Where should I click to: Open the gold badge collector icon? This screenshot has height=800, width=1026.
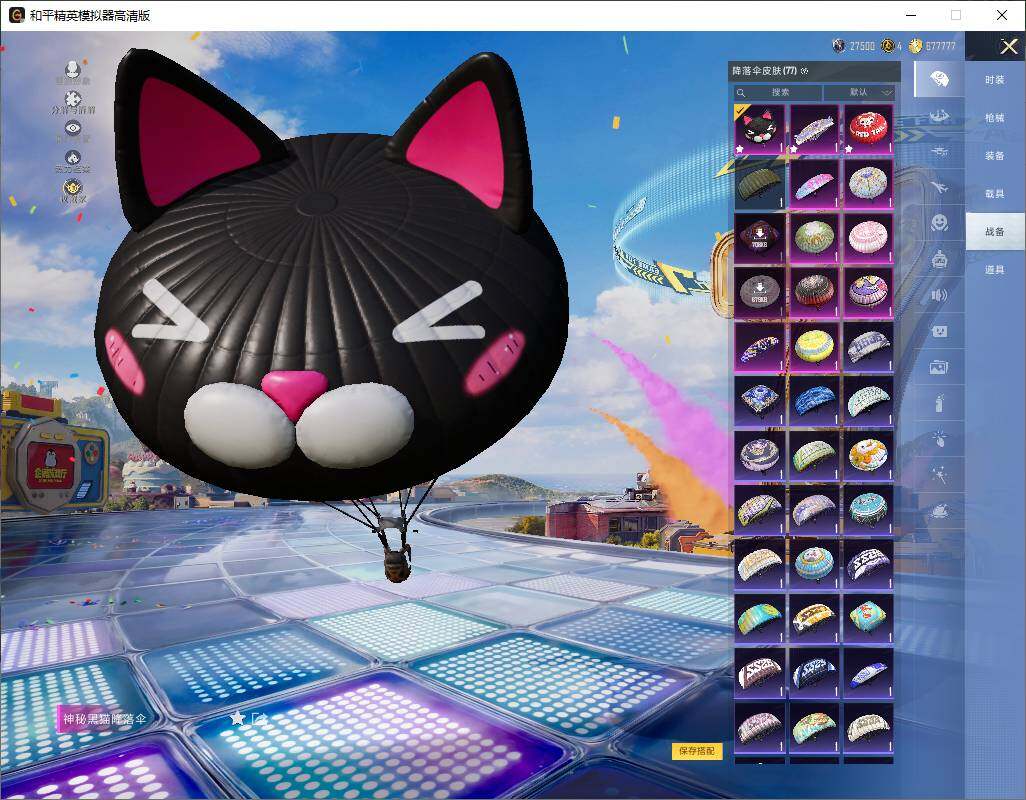pyautogui.click(x=73, y=188)
